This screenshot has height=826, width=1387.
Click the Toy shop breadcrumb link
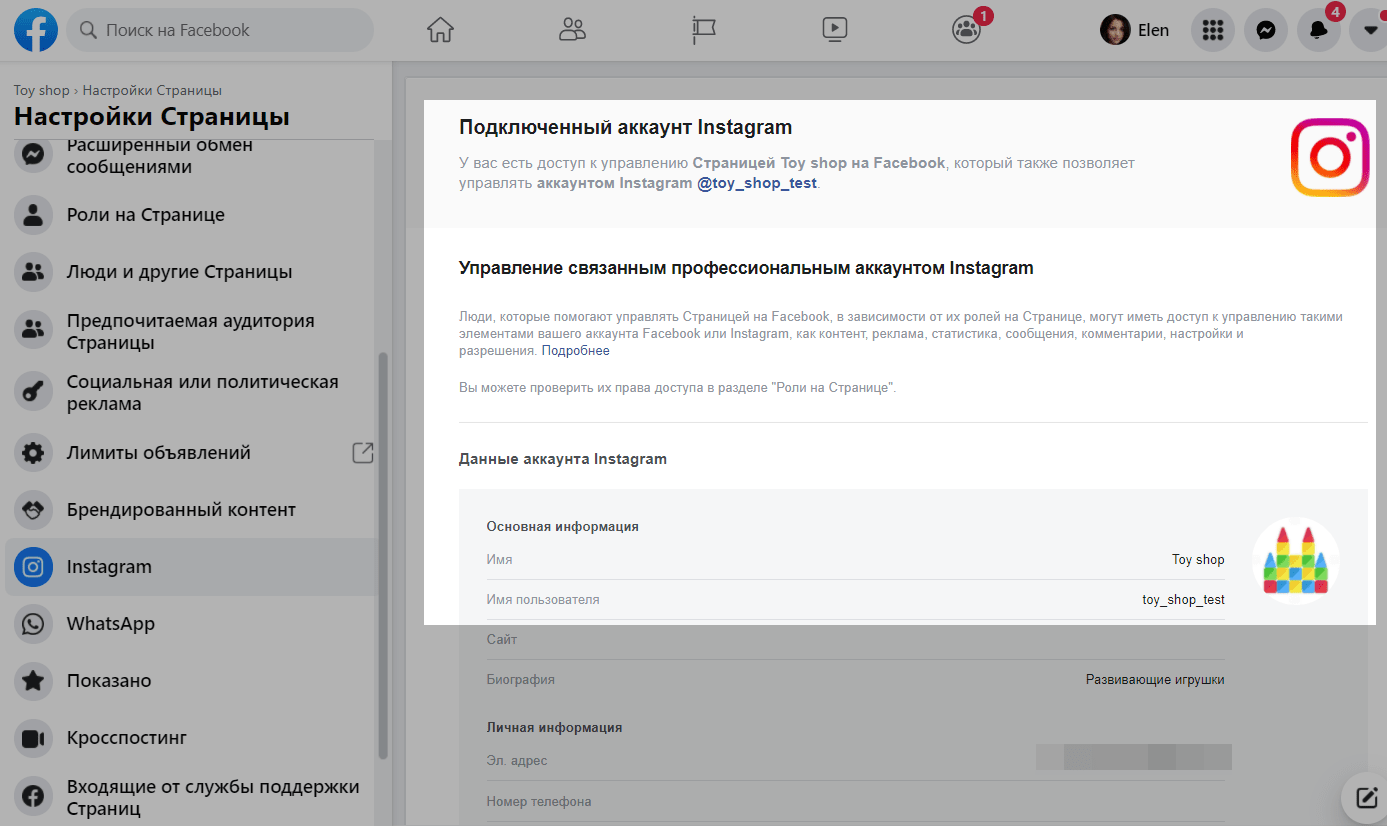(x=41, y=90)
